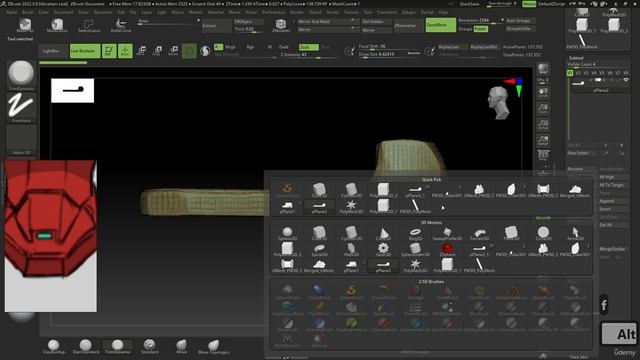Viewport: 640px width, 360px height.
Task: Choose the Standard brush on bottom shelf
Action: (149, 347)
